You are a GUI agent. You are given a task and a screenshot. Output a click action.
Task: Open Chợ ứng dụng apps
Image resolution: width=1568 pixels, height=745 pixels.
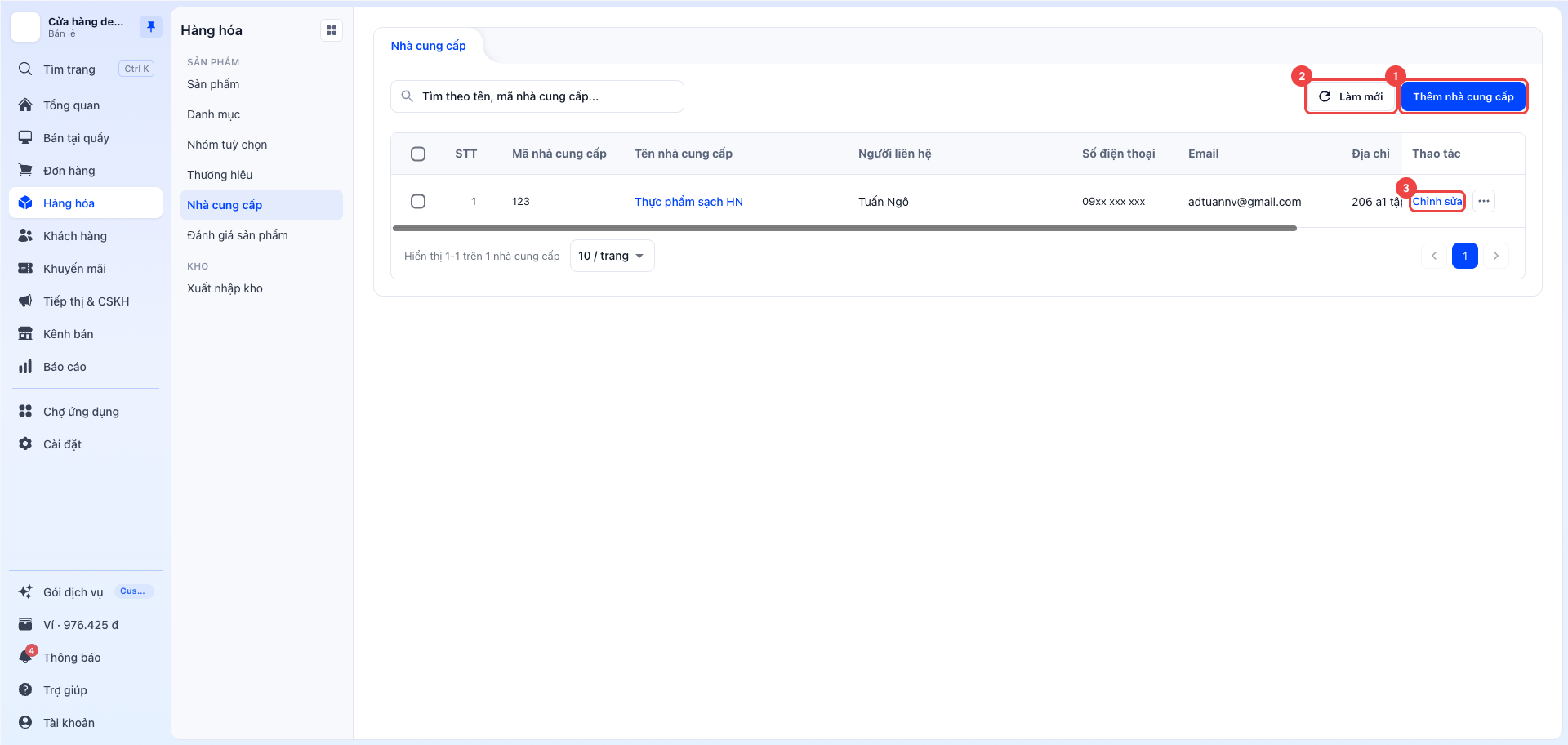[86, 411]
